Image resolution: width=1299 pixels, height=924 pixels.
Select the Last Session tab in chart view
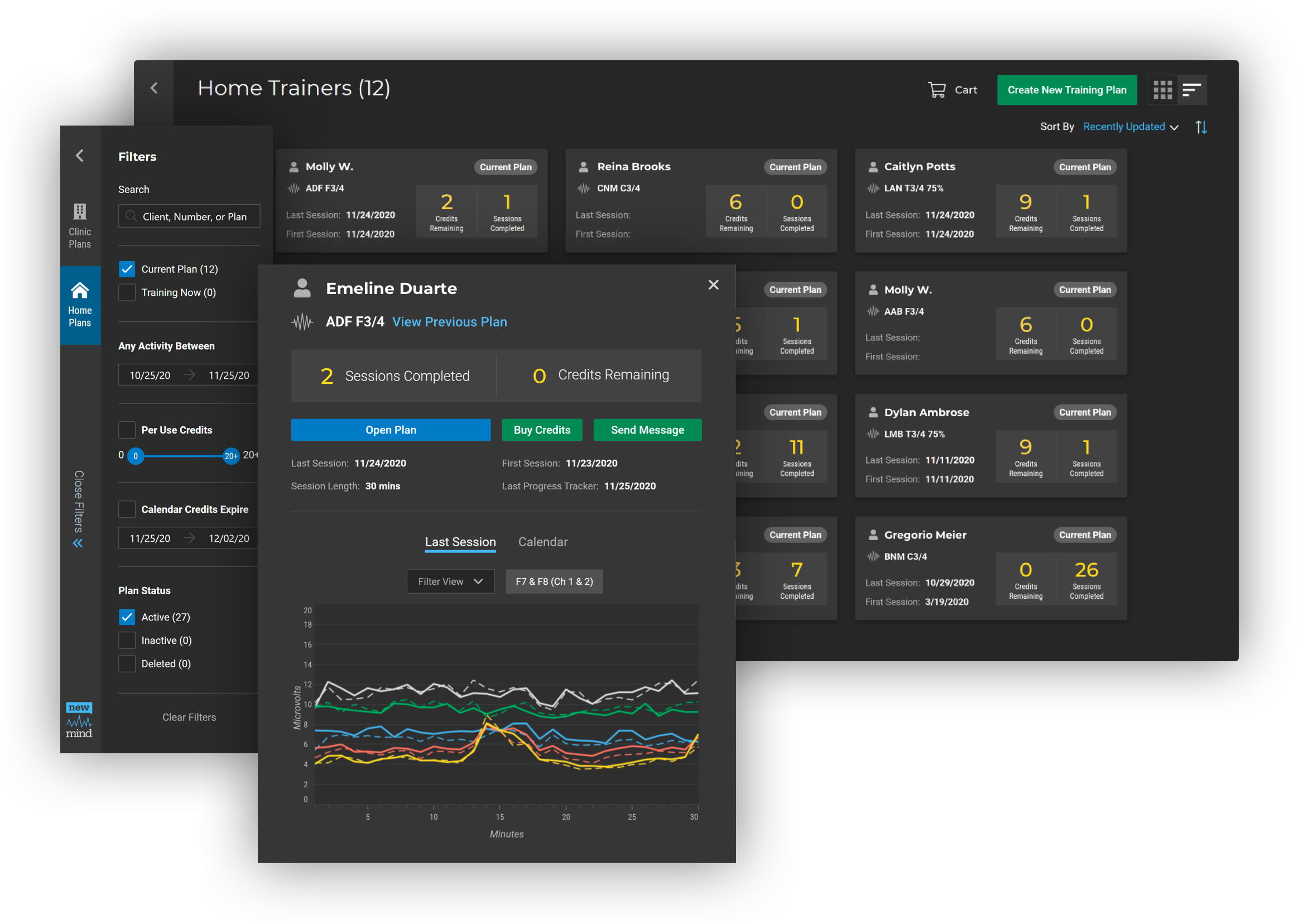461,540
